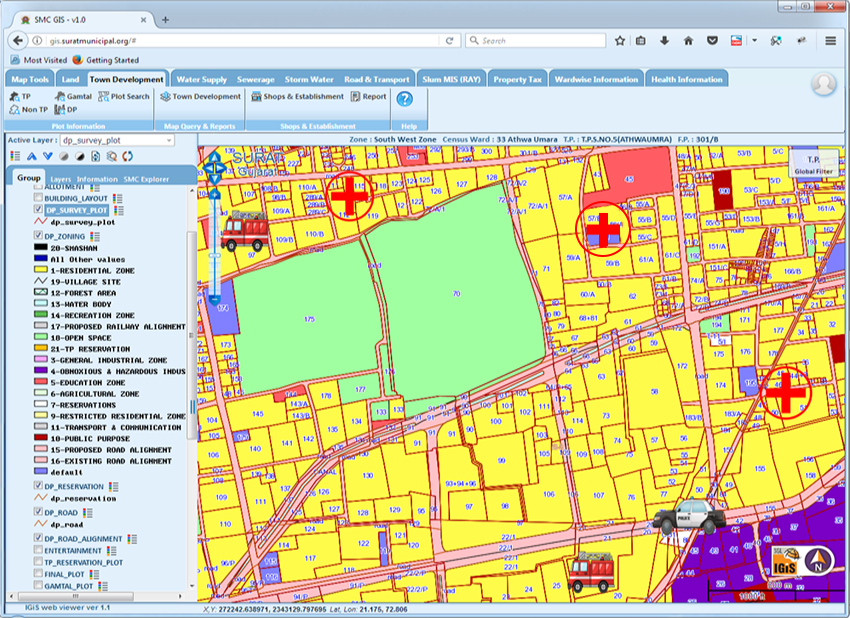Click the zoom-out button below zoom slider
850x618 pixels.
215,299
